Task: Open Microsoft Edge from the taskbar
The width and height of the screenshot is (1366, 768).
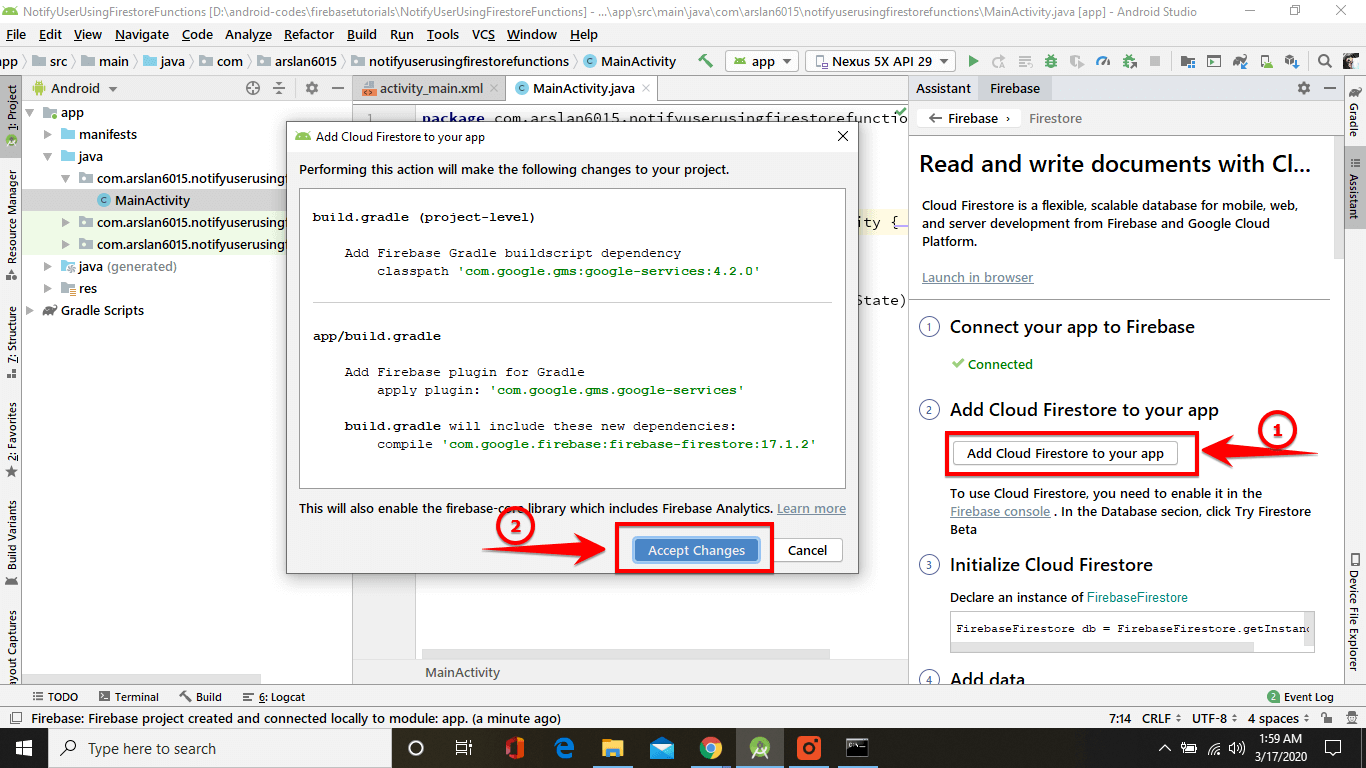Action: 563,748
